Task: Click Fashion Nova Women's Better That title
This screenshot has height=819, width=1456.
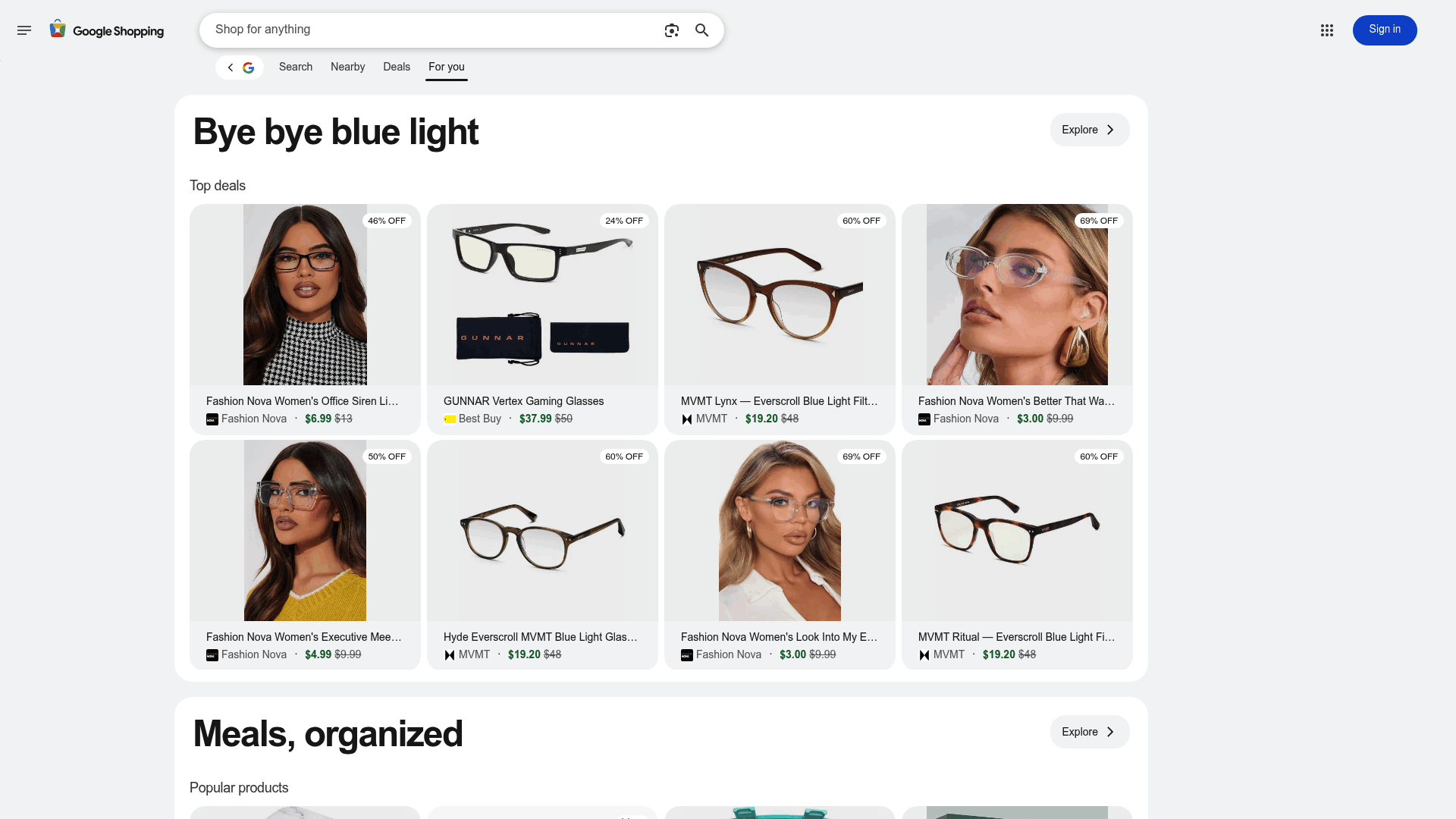Action: [1017, 401]
